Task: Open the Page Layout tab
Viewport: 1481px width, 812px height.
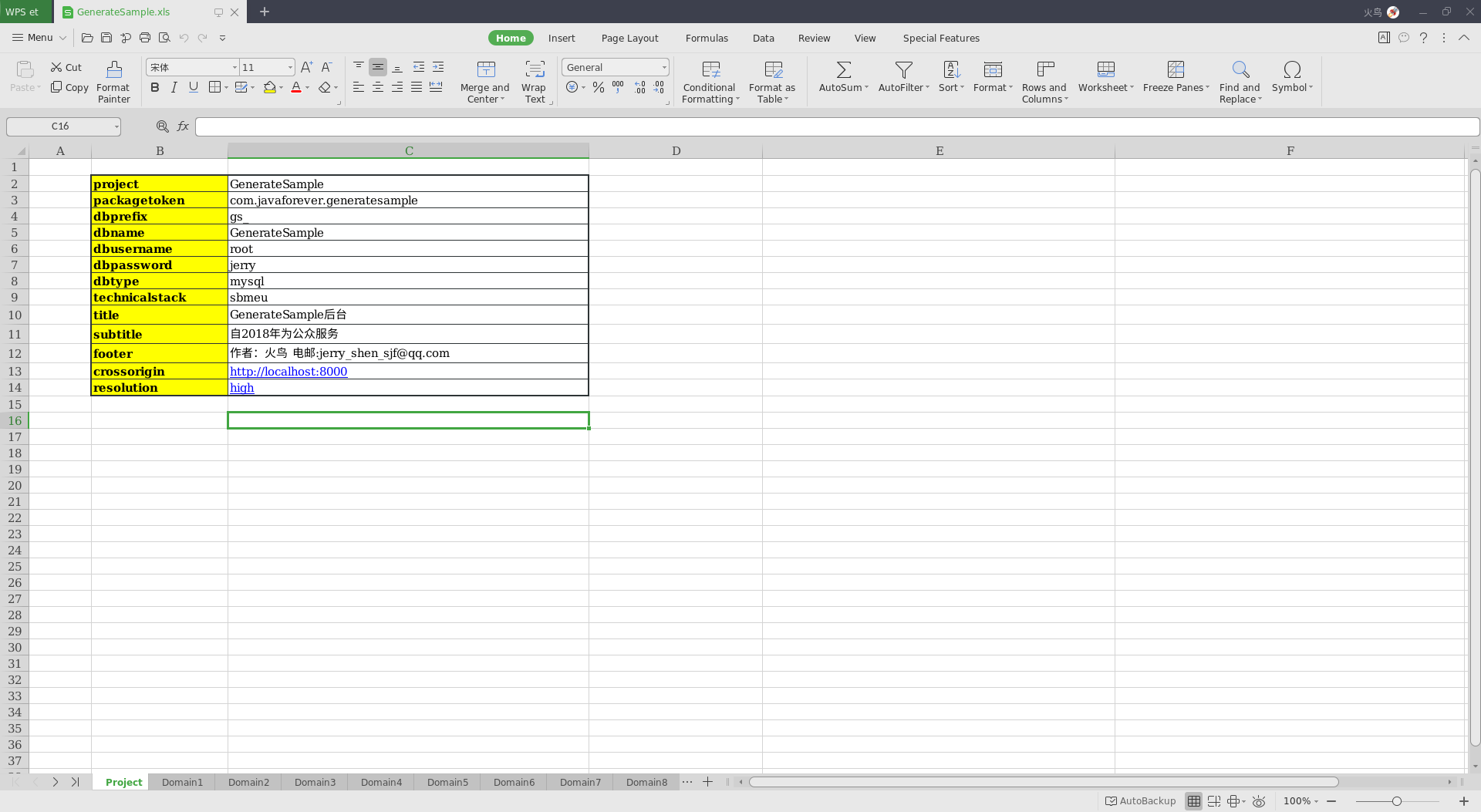Action: click(629, 38)
